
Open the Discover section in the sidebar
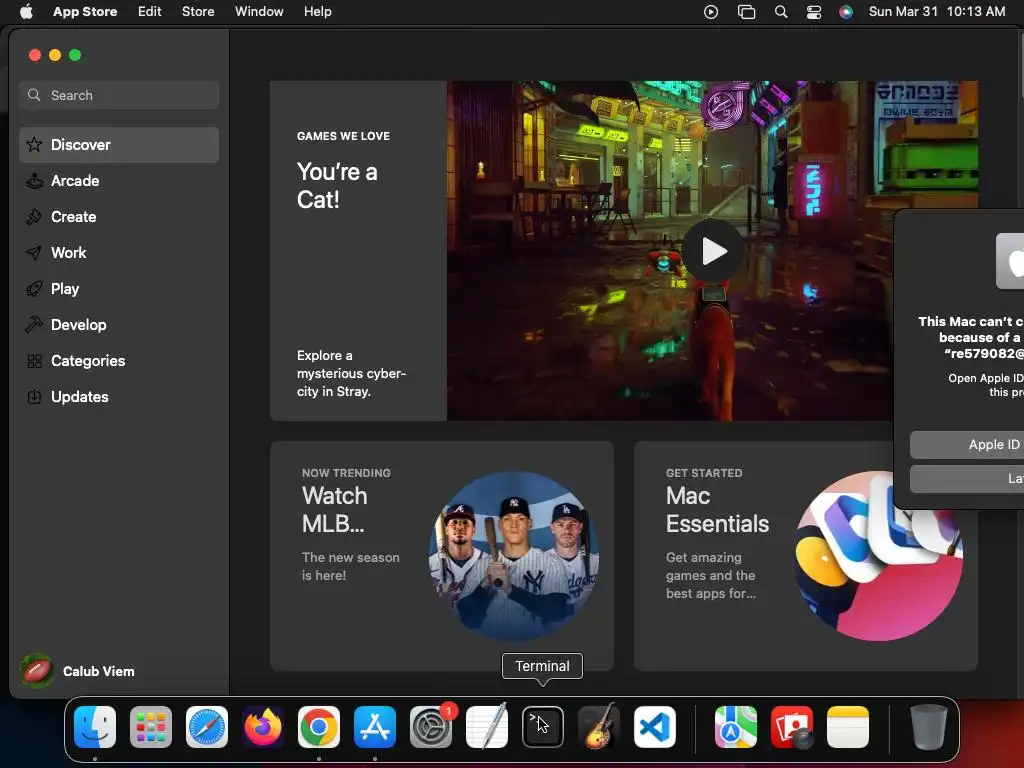pos(119,145)
